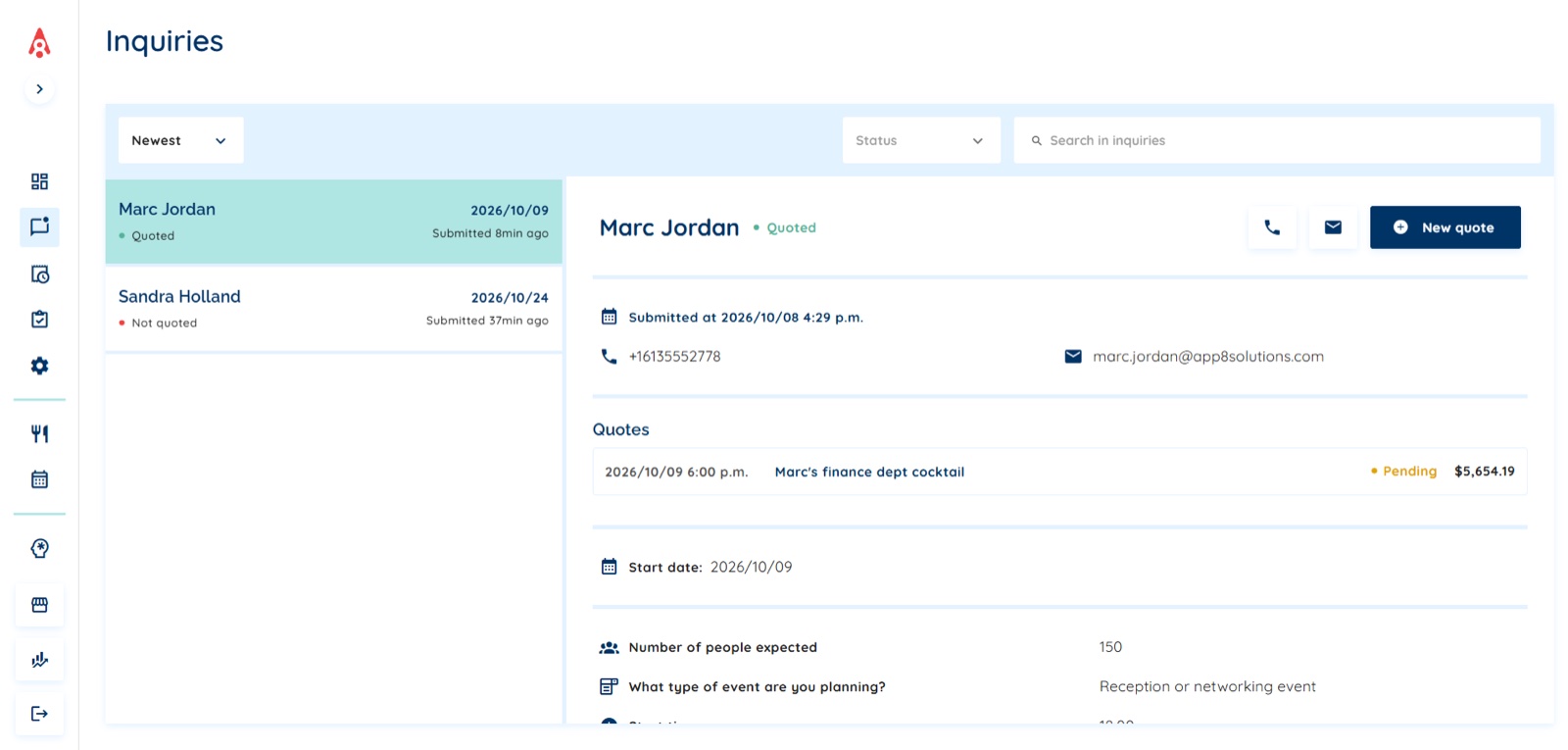Open the Status filter dropdown
Screen dimensions: 1568x750
coord(921,140)
